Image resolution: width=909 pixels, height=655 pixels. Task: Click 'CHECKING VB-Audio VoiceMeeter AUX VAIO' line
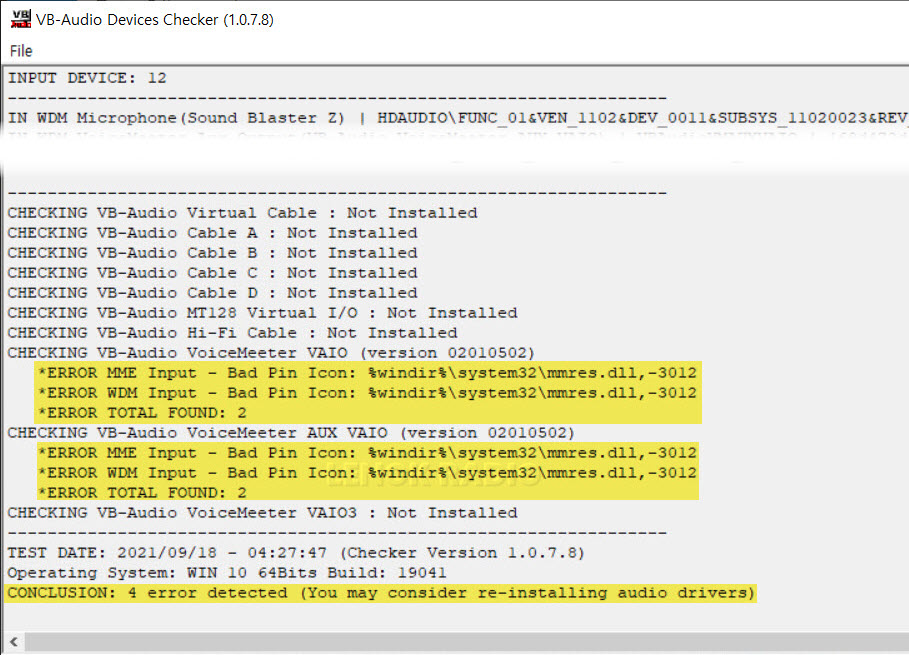pos(291,433)
